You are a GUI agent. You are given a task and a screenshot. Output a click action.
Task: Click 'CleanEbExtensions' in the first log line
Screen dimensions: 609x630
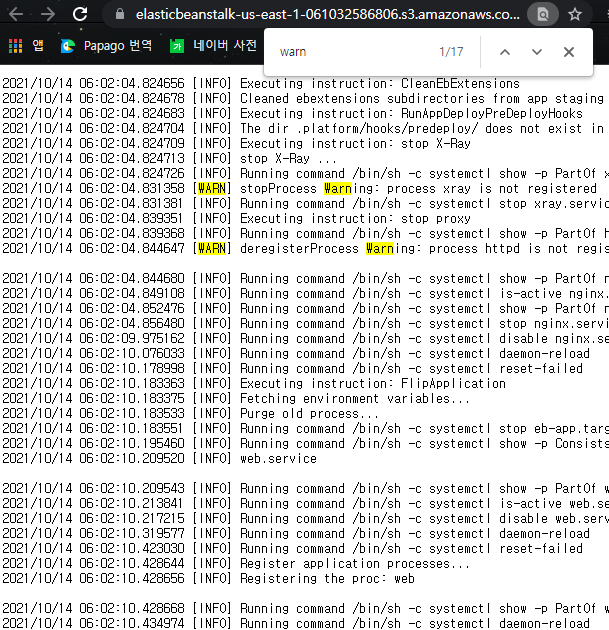(x=460, y=84)
